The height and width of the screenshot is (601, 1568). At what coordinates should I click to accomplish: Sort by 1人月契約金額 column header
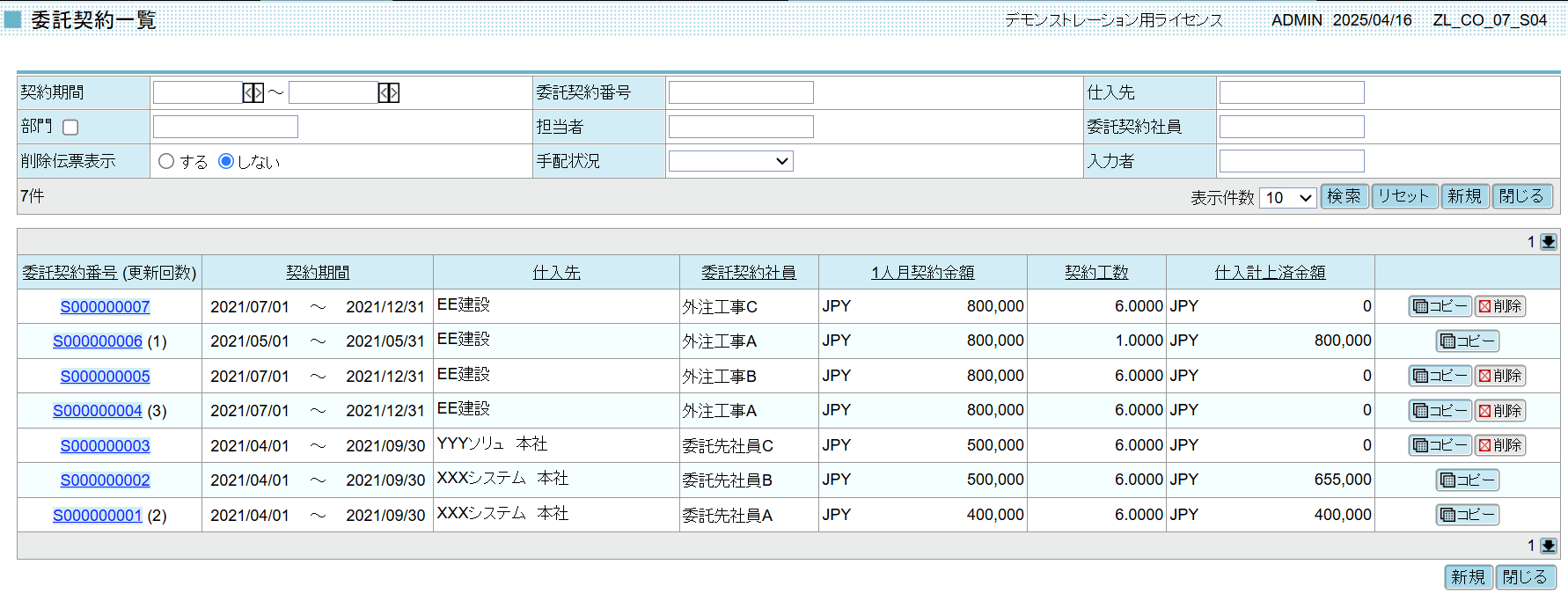pyautogui.click(x=922, y=273)
